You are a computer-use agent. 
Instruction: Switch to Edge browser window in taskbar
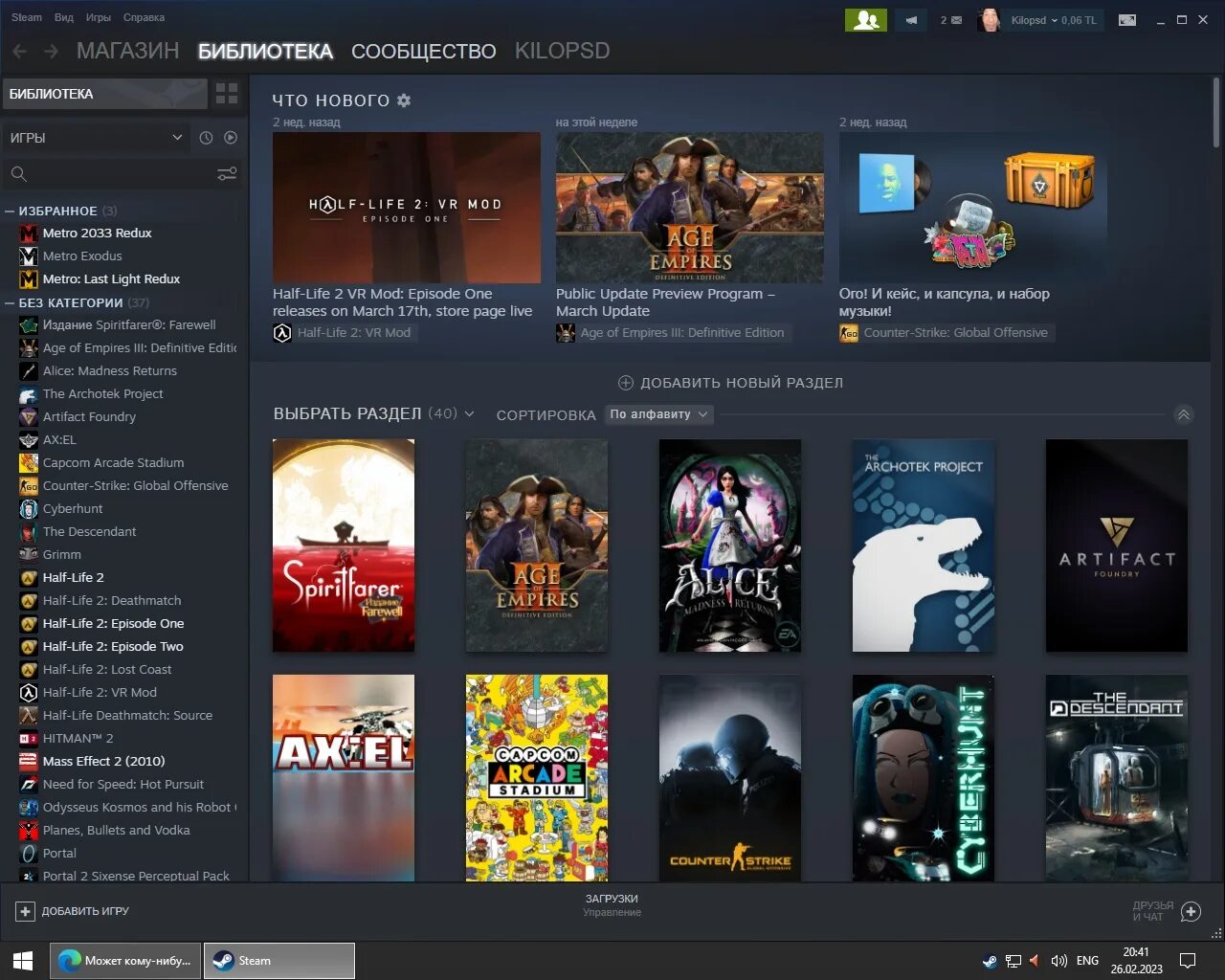pos(125,961)
